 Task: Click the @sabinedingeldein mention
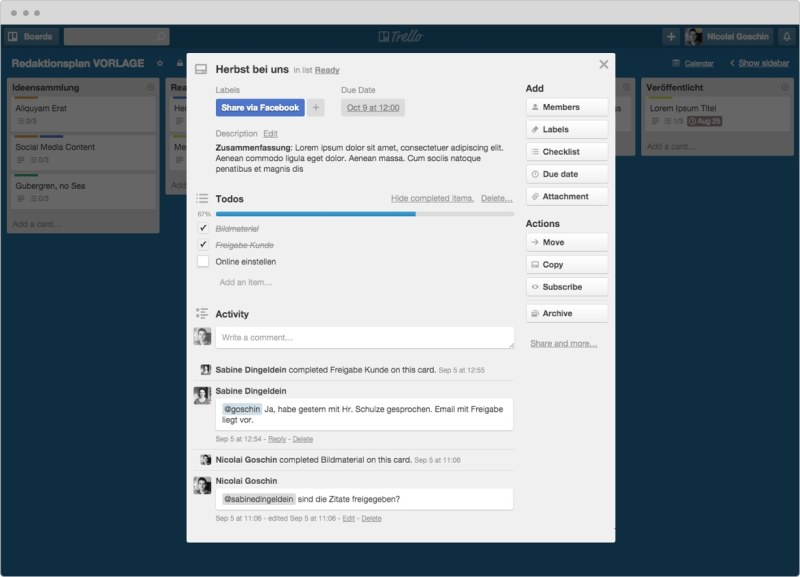259,499
